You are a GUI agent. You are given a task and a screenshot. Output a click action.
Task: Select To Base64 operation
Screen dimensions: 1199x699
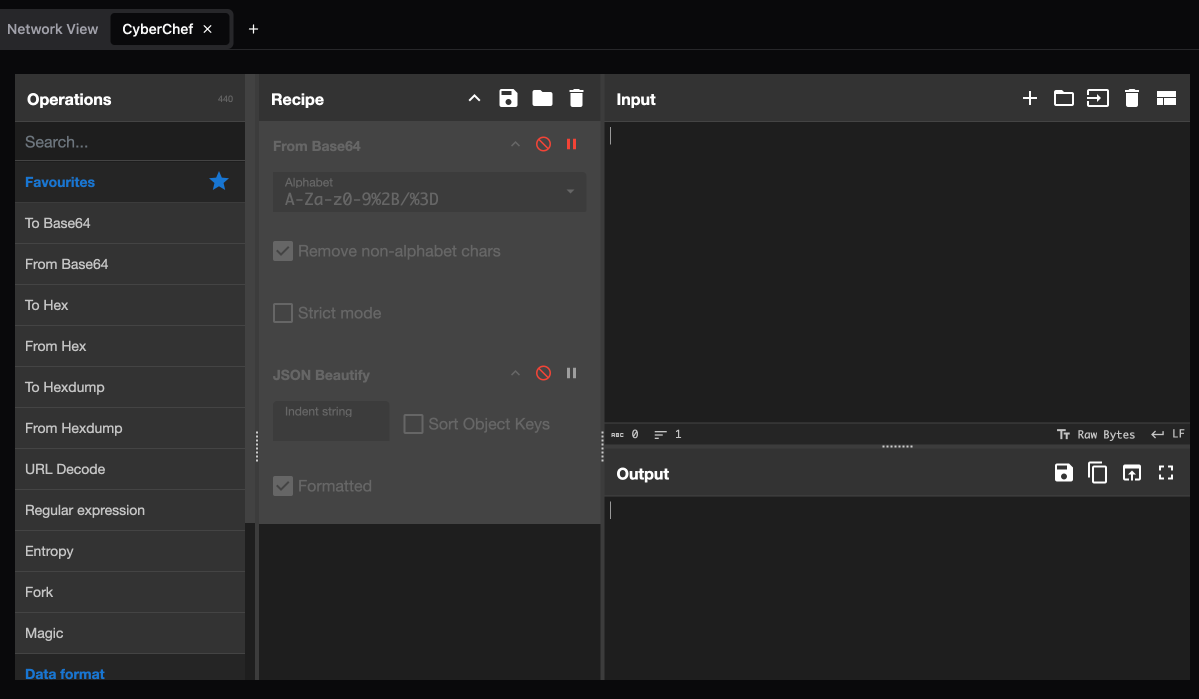[130, 223]
